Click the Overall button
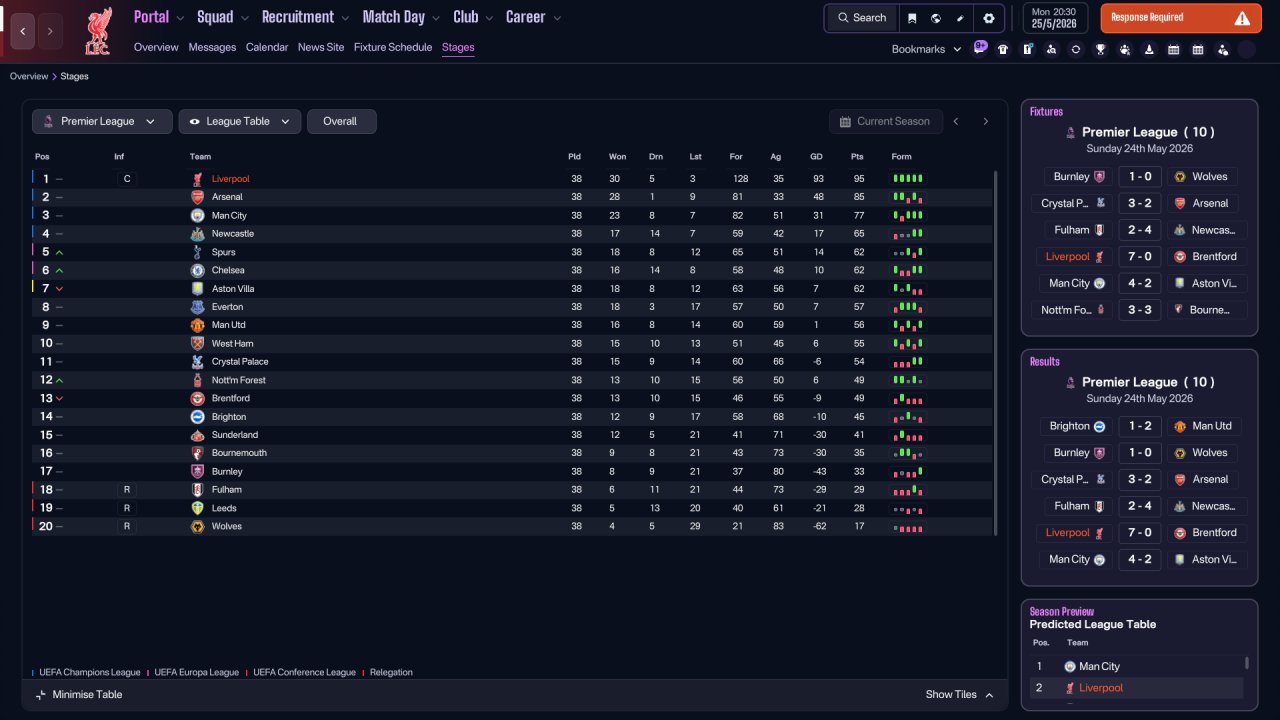Screen dimensions: 1280x720 tap(341, 121)
